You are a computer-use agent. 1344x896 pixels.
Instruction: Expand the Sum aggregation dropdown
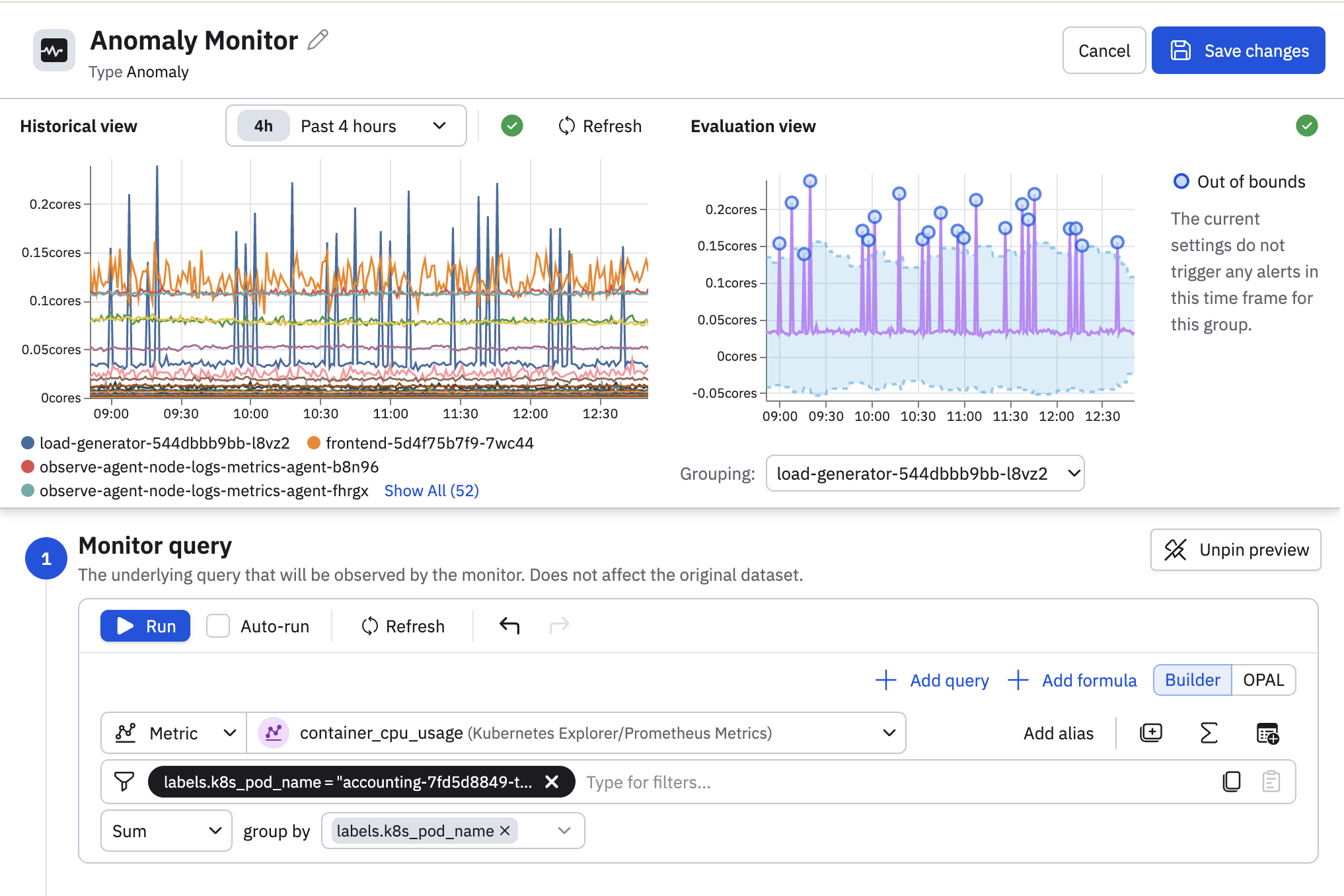(x=166, y=831)
